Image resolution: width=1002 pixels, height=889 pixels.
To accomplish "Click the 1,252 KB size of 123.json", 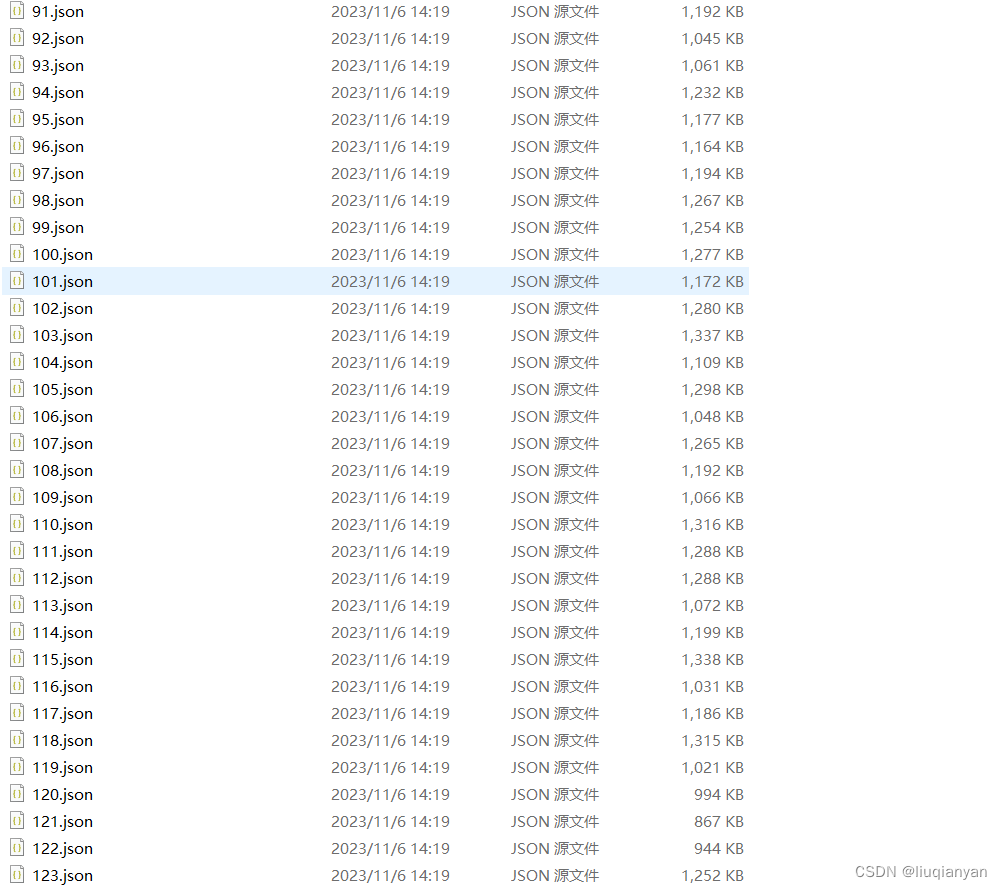I will pyautogui.click(x=713, y=876).
